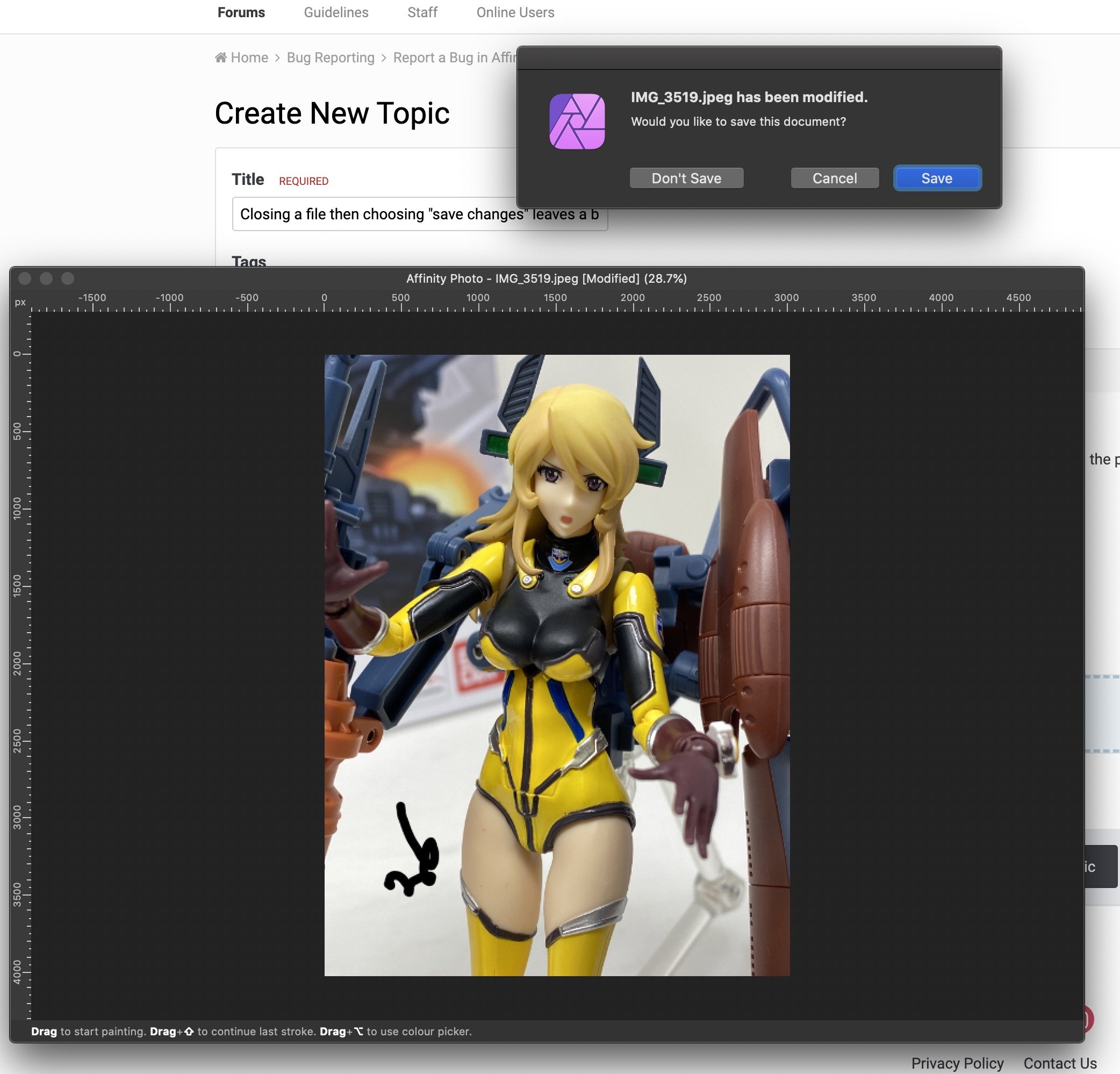1120x1074 pixels.
Task: Open the Online Users tab
Action: point(515,12)
